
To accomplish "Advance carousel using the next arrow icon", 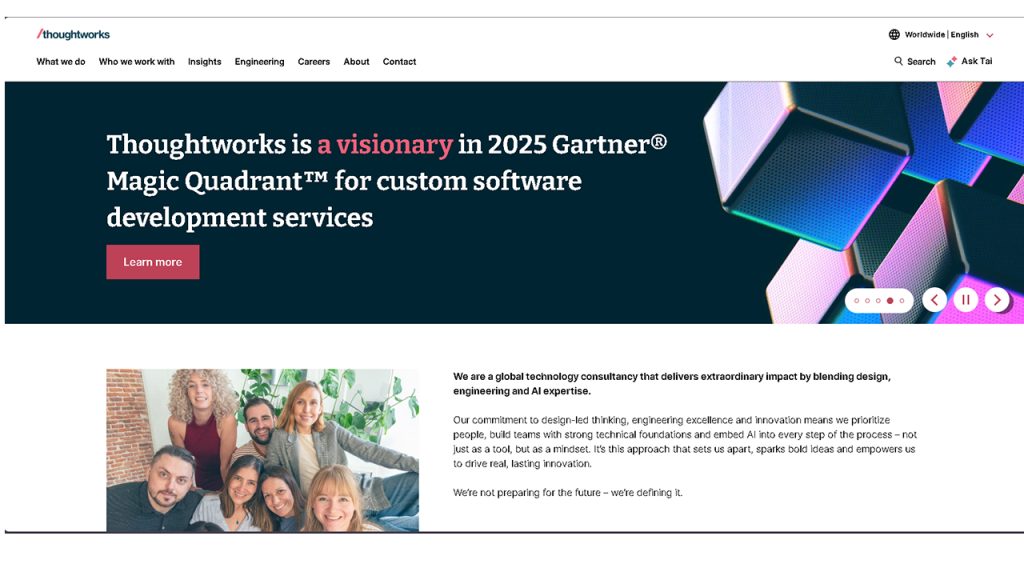I will click(997, 299).
